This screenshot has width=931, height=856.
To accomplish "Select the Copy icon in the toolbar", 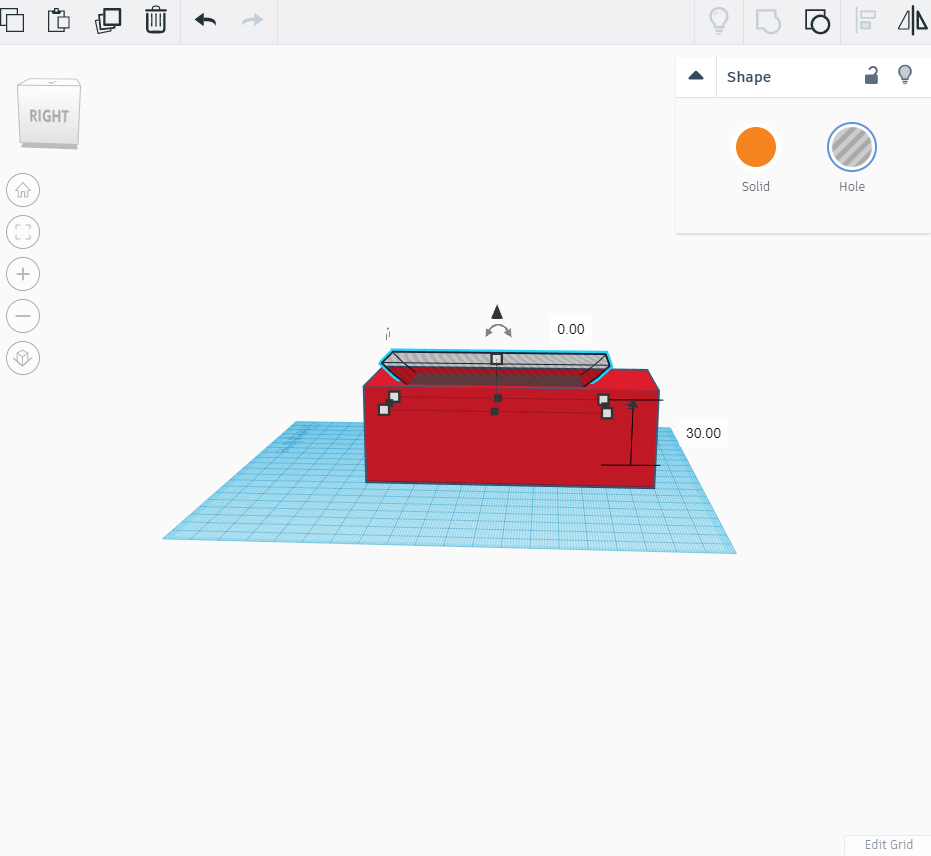I will click(14, 21).
